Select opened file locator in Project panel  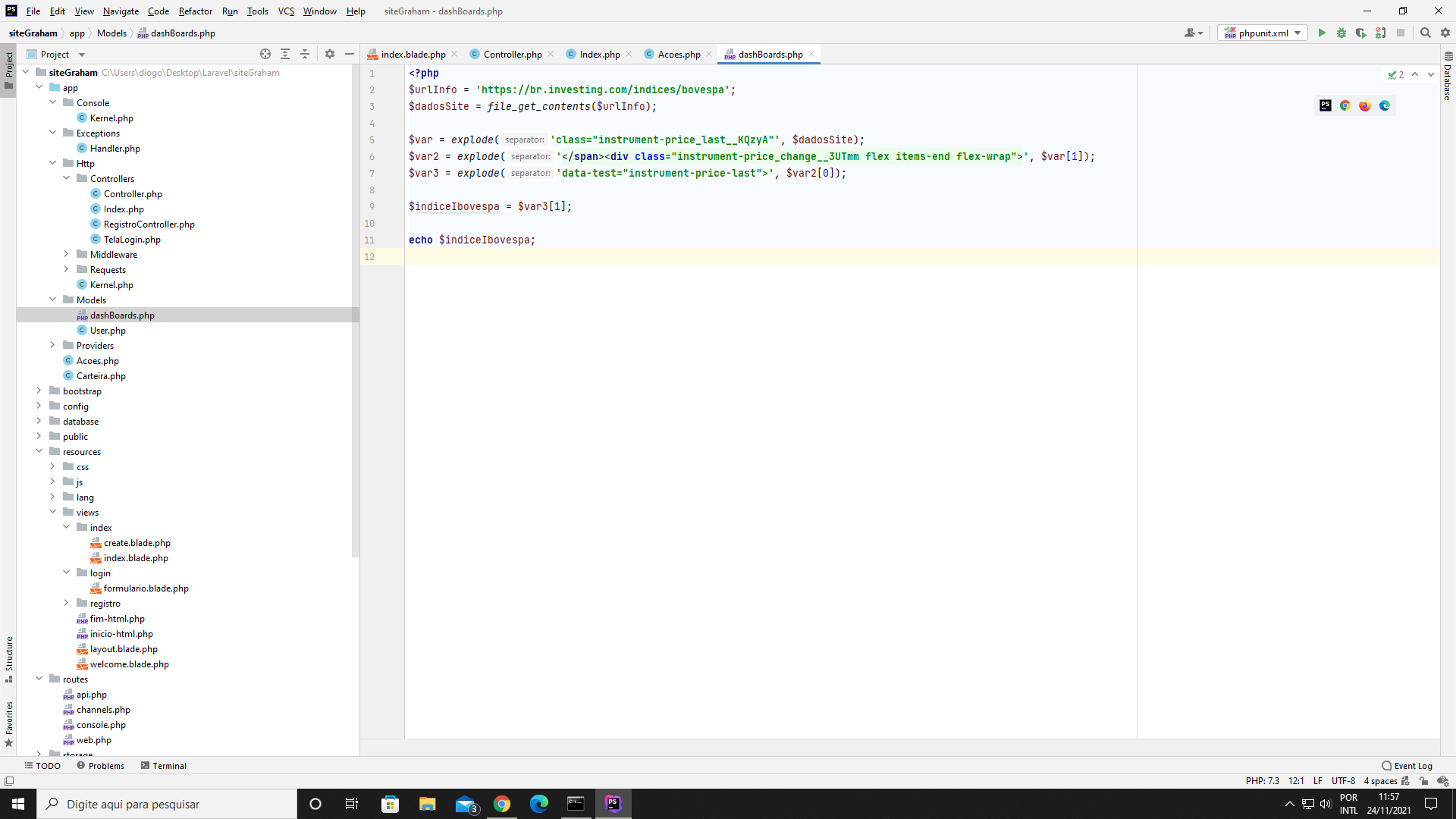coord(265,54)
